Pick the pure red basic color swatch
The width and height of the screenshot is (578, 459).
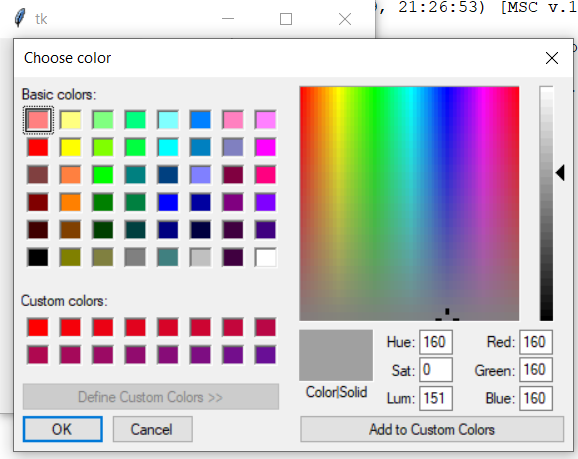click(38, 147)
